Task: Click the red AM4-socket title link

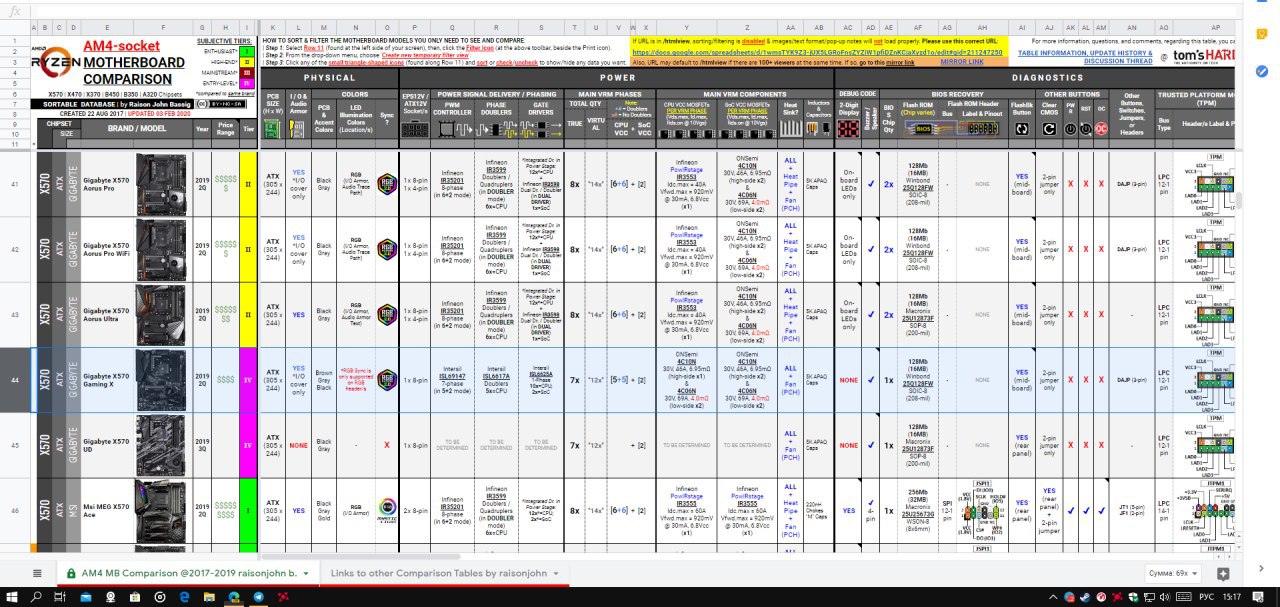Action: pyautogui.click(x=121, y=46)
